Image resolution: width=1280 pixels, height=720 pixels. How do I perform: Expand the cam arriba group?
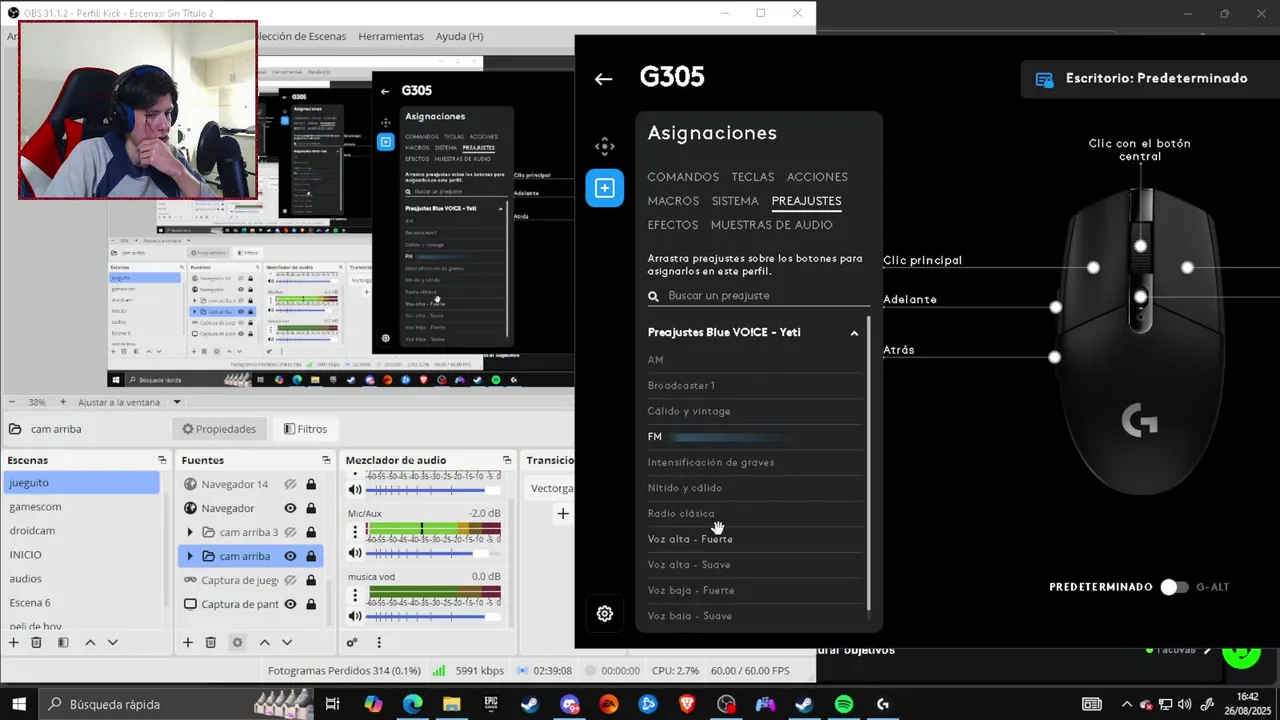tap(190, 556)
